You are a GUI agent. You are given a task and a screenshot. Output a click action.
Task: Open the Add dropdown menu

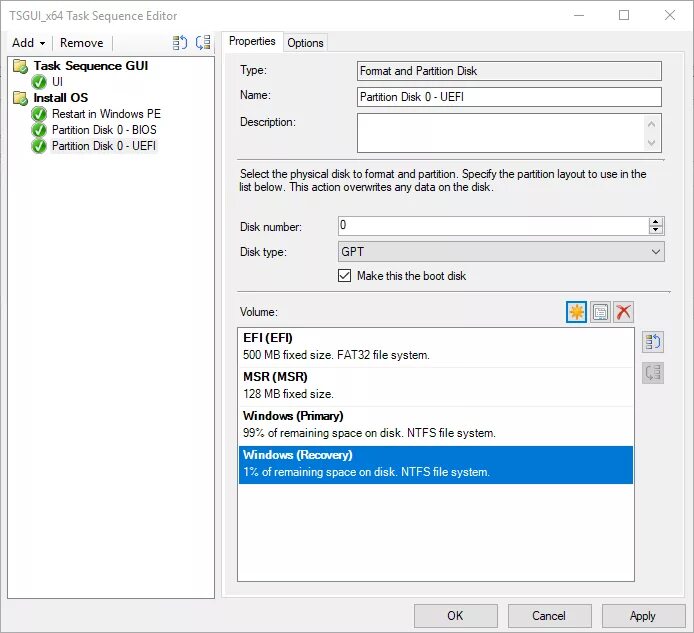pos(28,43)
